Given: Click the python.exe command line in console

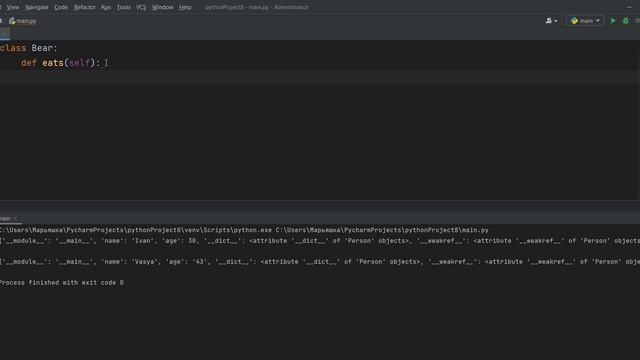Looking at the screenshot, I should [x=244, y=230].
